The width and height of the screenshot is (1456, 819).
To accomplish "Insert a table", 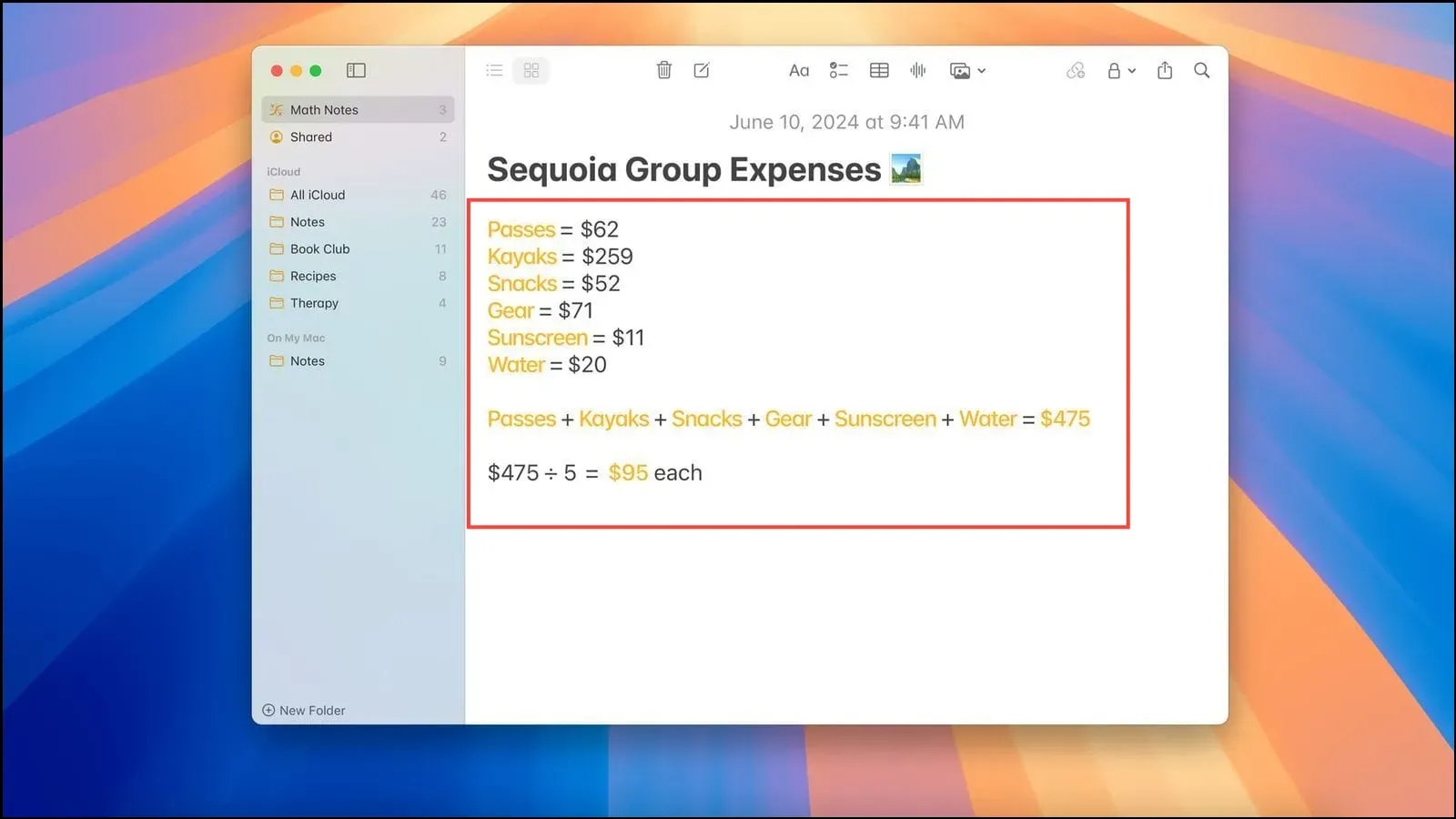I will pyautogui.click(x=879, y=70).
